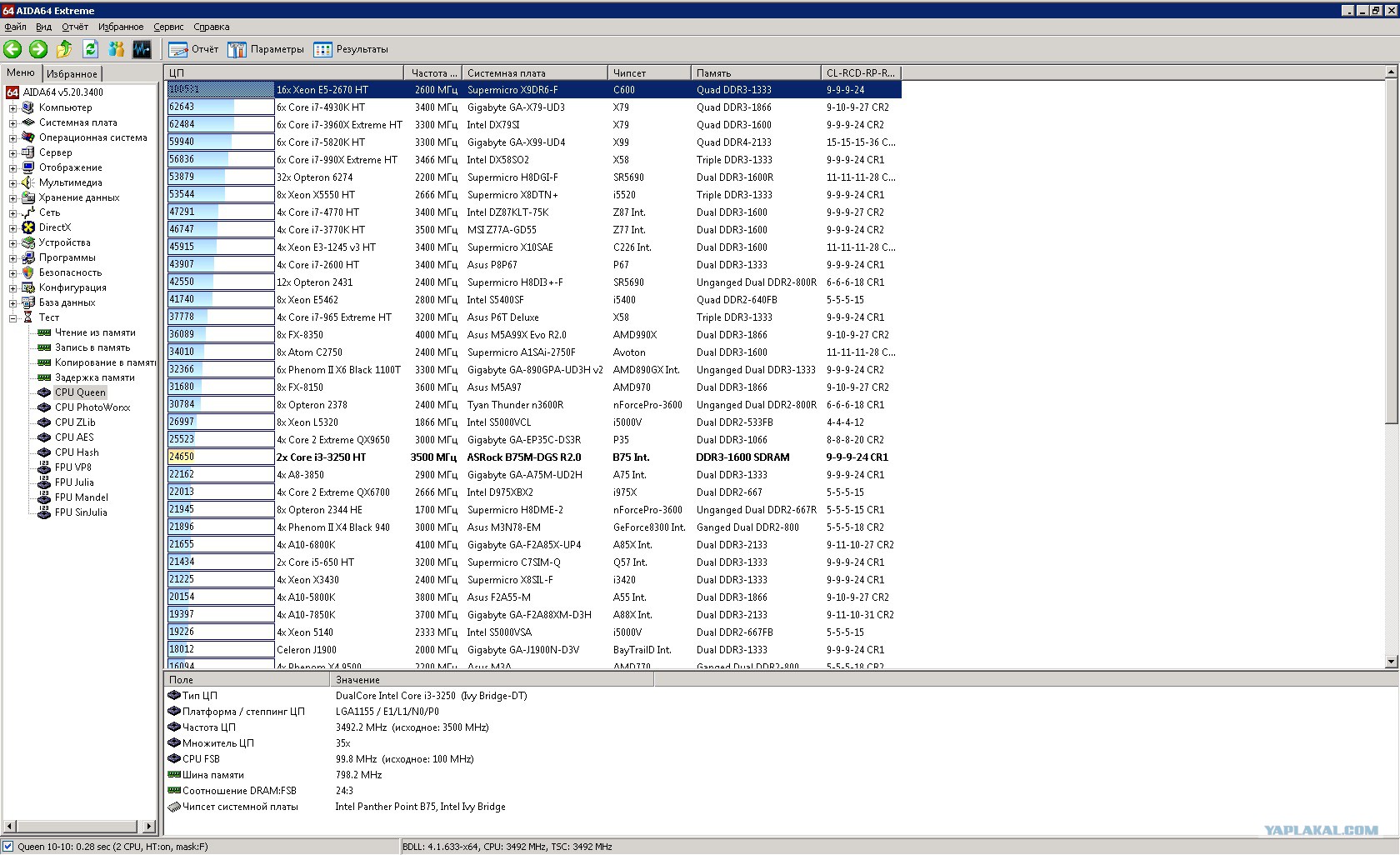Click the Безопасность shield icon

[x=28, y=272]
